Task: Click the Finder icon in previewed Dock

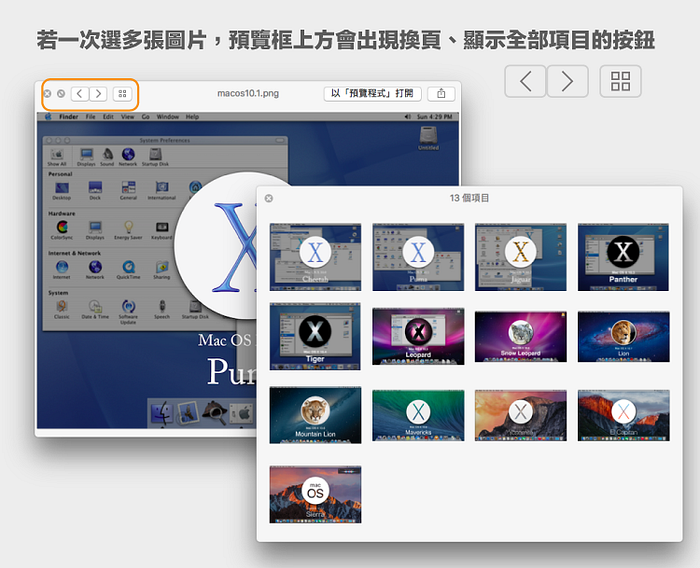Action: [x=162, y=413]
